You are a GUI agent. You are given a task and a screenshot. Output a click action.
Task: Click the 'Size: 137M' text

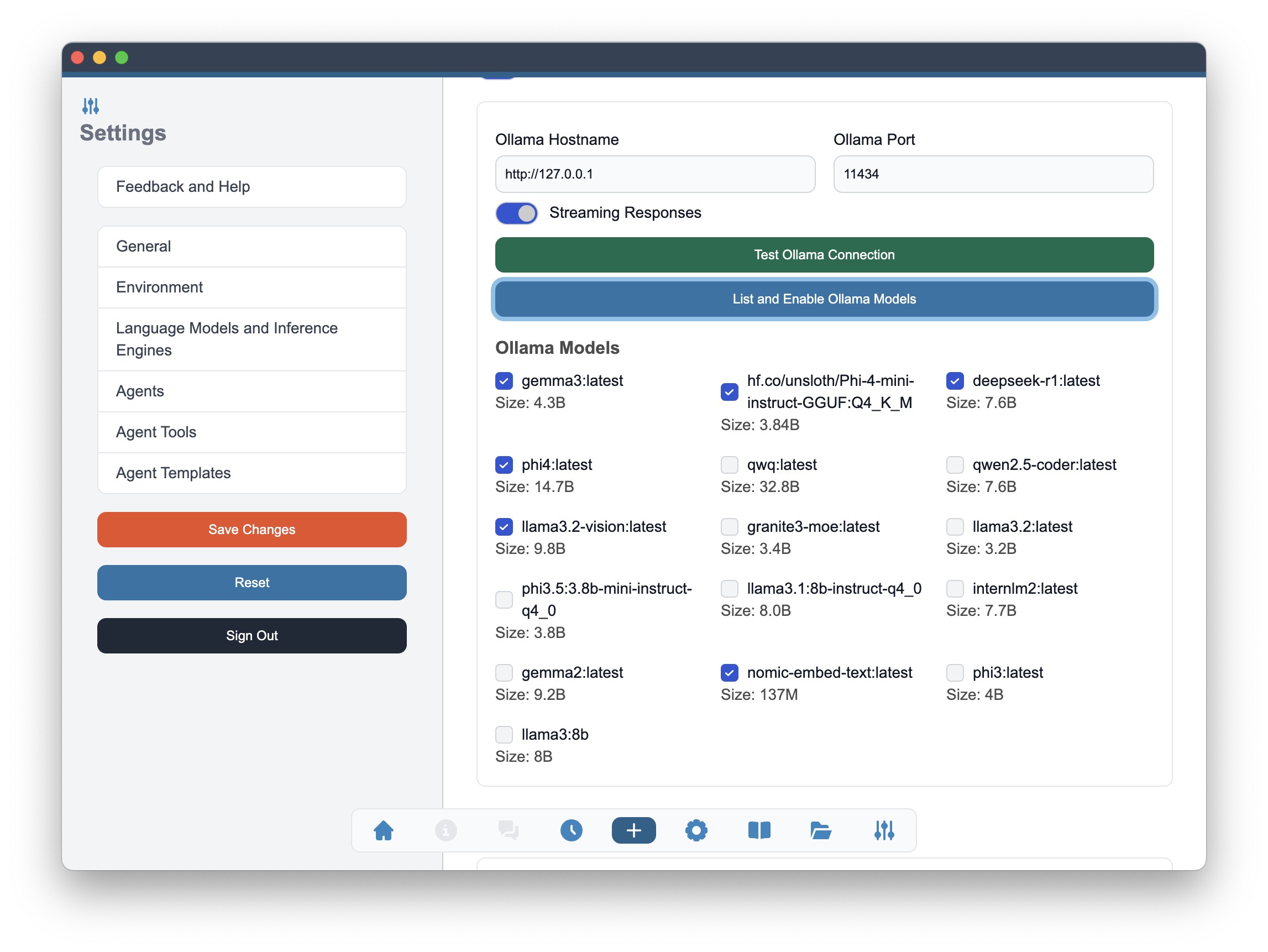759,695
